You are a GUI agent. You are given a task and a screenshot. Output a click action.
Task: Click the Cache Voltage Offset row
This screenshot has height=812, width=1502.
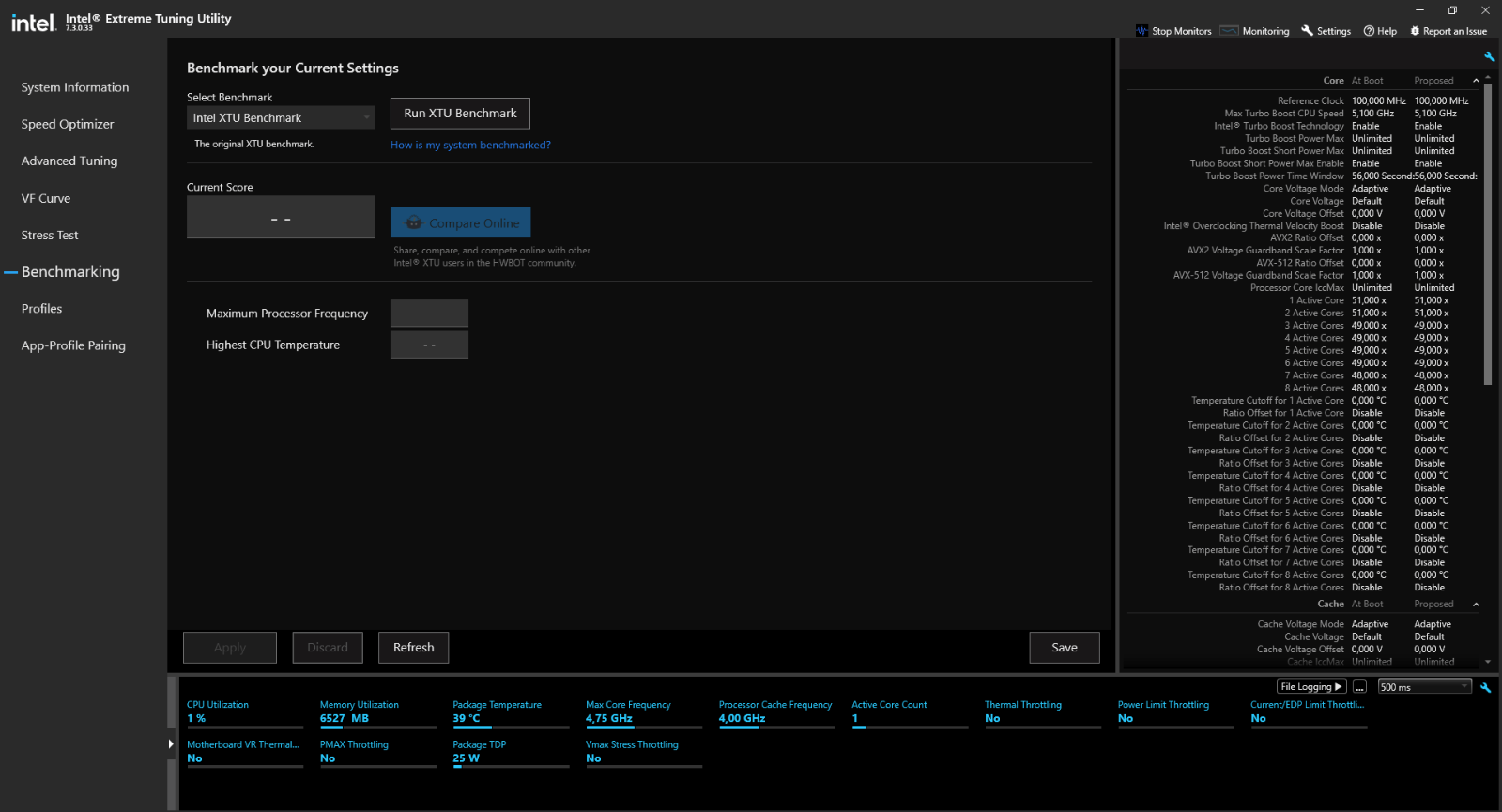coord(1303,649)
